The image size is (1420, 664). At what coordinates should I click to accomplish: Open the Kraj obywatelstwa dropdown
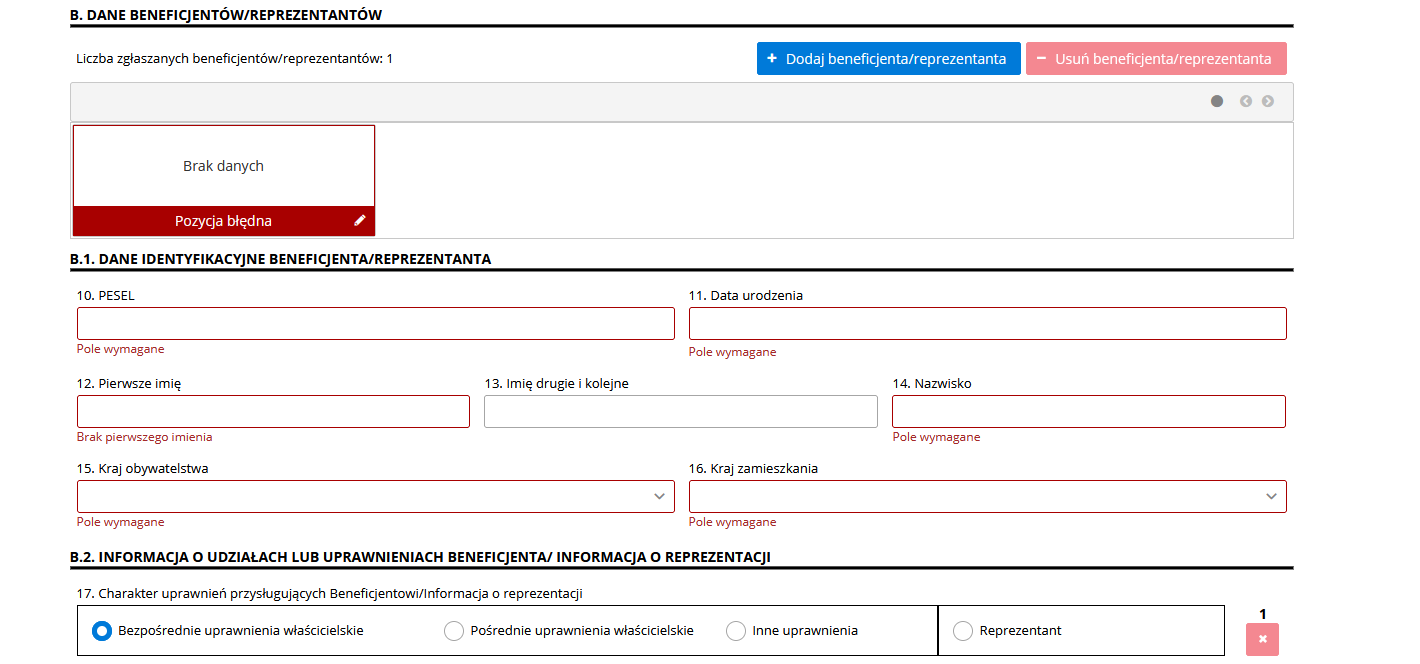coord(375,496)
